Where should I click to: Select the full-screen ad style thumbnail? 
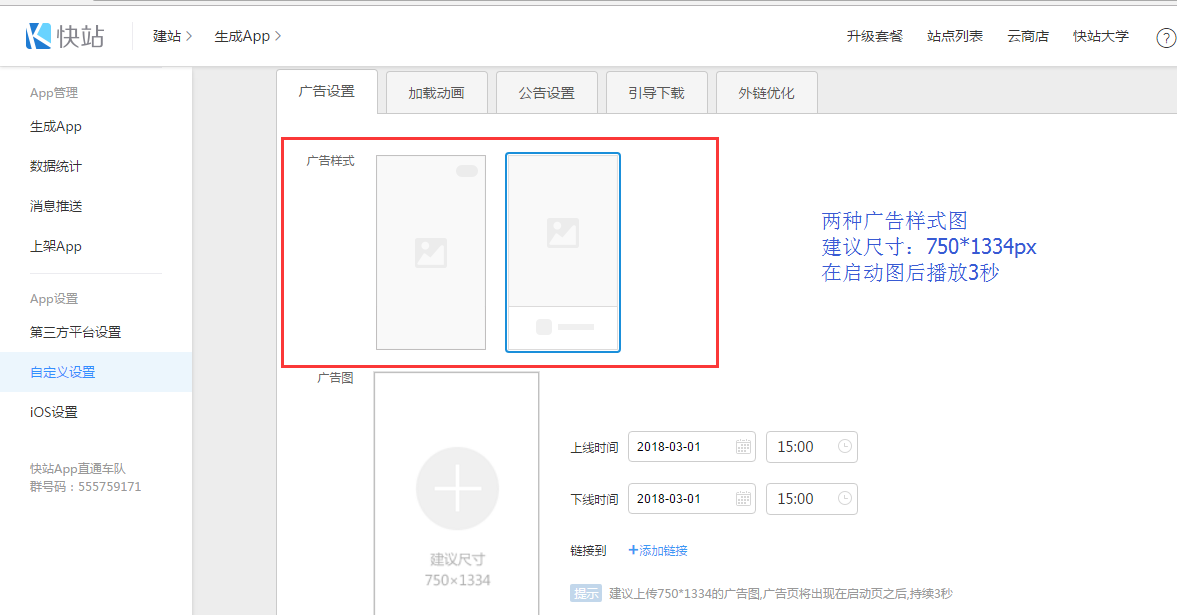point(431,252)
